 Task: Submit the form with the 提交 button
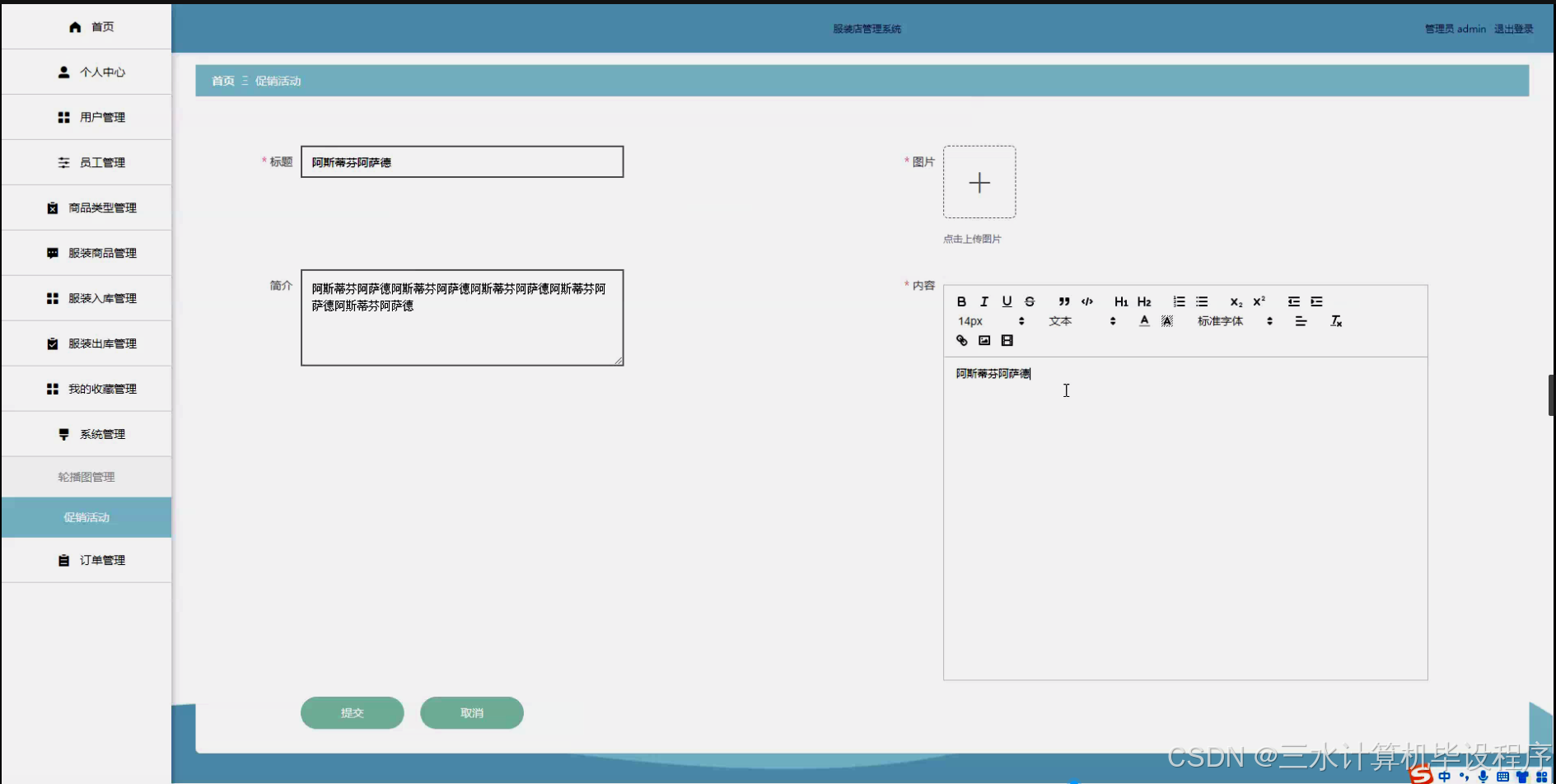coord(352,712)
